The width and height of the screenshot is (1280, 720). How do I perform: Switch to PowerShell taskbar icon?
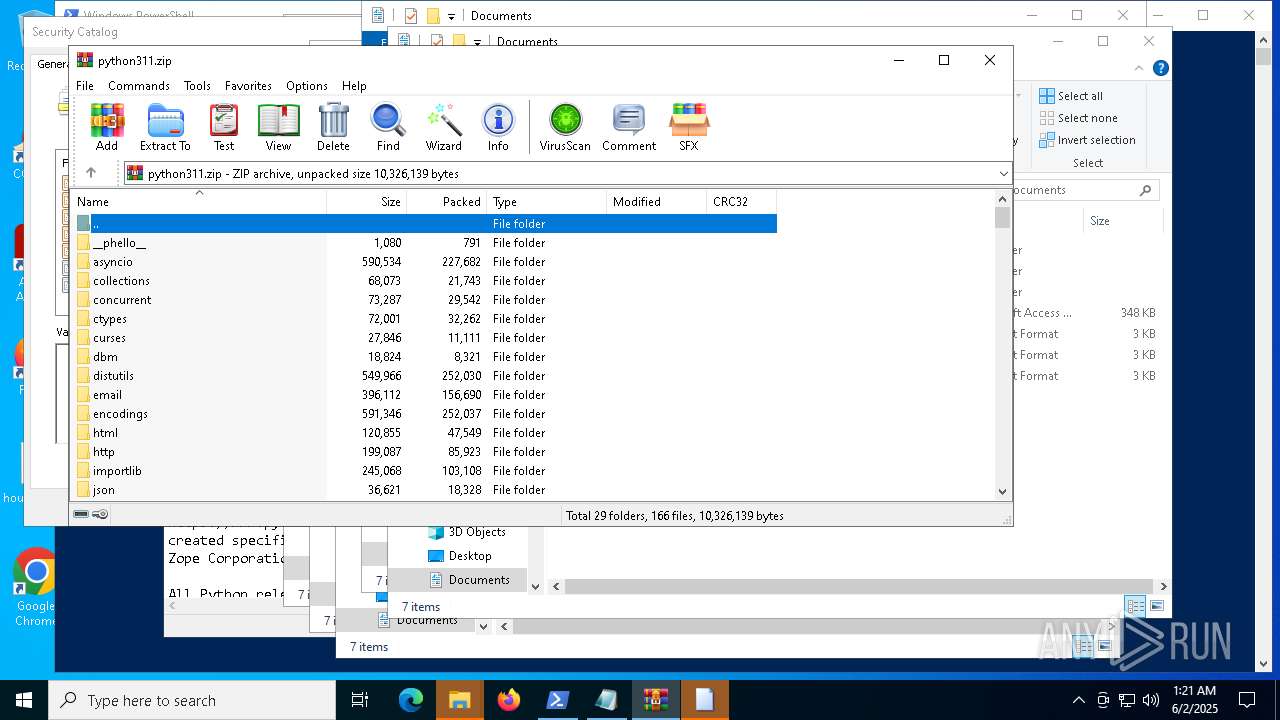(x=557, y=700)
